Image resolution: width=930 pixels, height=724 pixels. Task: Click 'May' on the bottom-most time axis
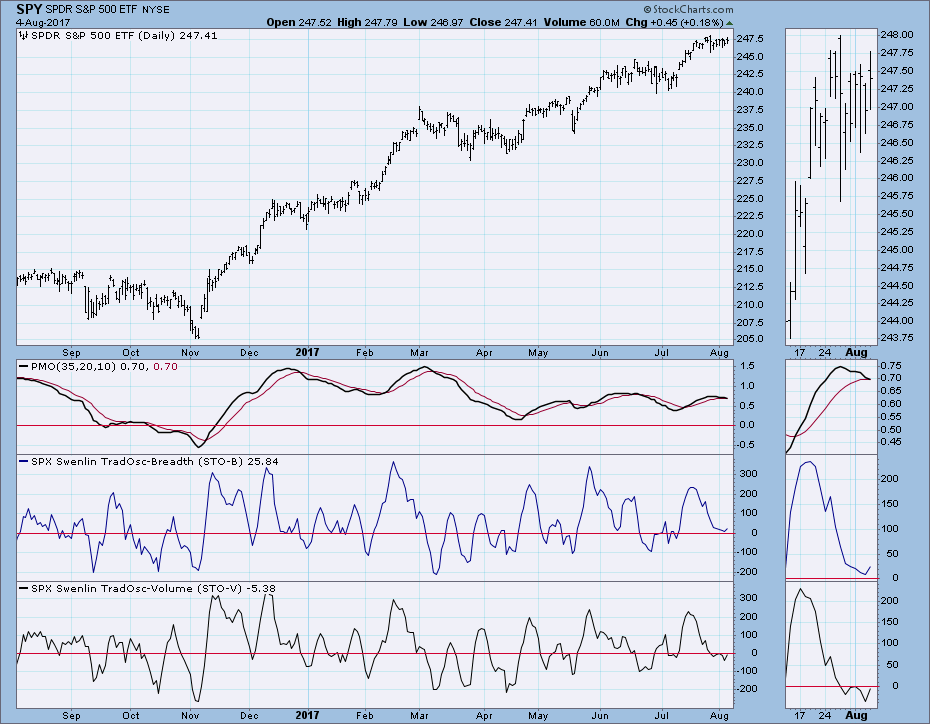point(538,716)
